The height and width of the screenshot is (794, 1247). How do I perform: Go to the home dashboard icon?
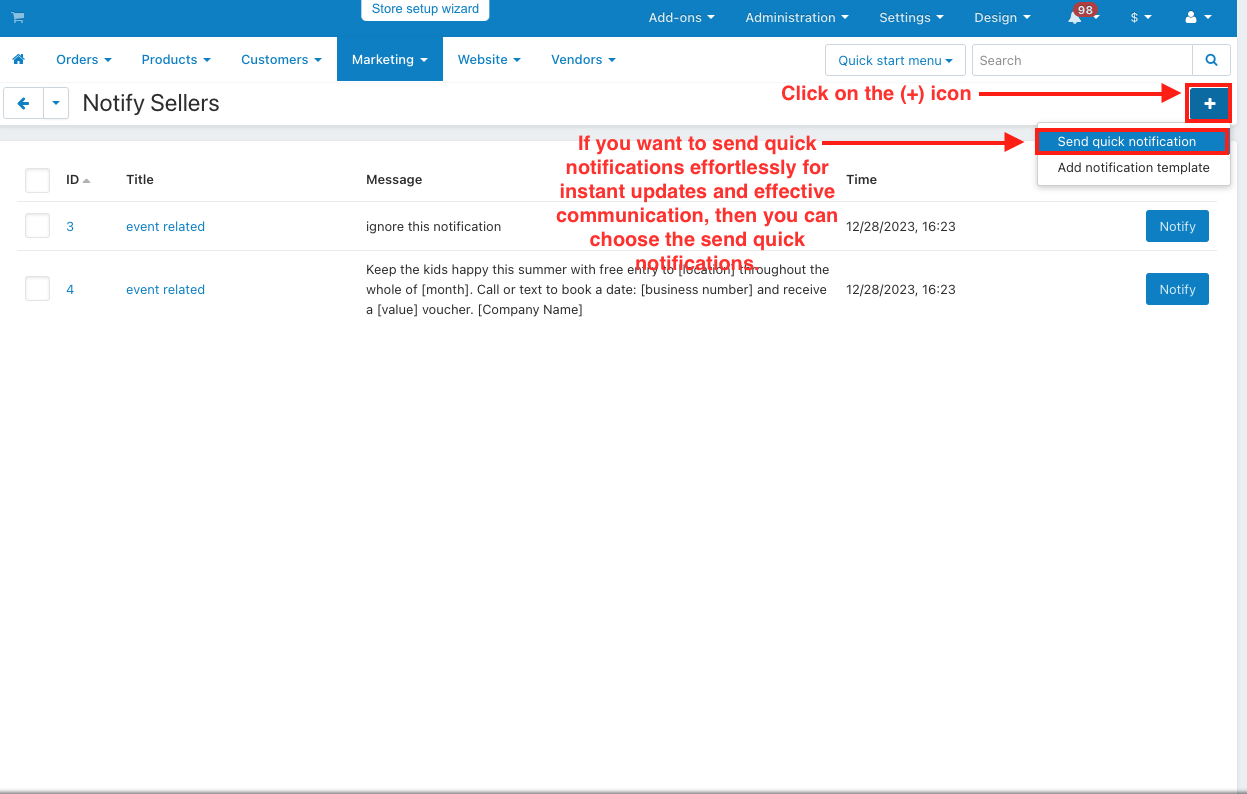(x=18, y=60)
